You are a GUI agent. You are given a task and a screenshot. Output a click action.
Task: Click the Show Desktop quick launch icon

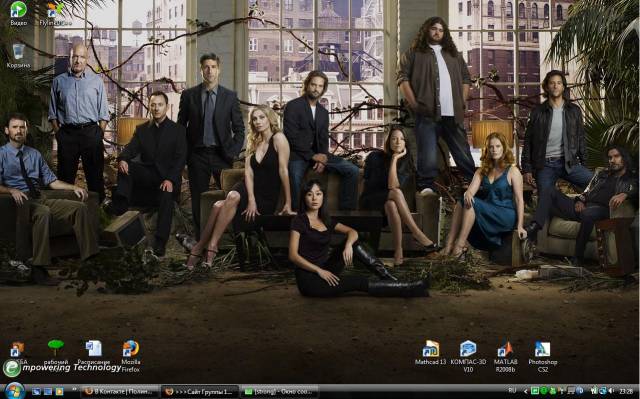pos(36,391)
